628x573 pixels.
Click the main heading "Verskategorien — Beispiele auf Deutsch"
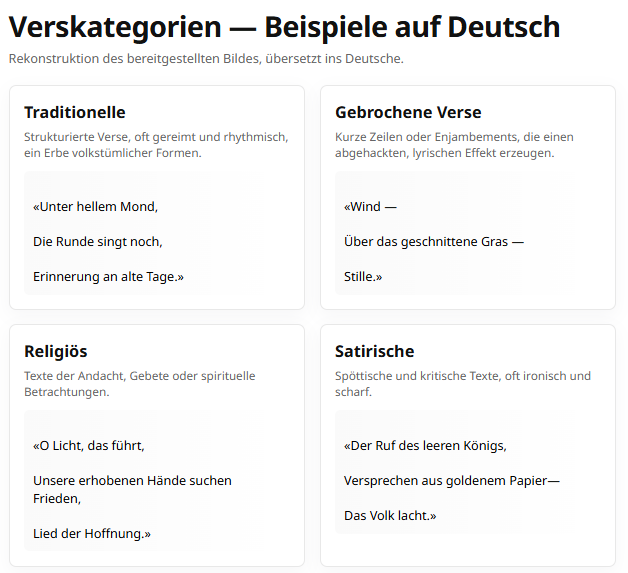pyautogui.click(x=284, y=27)
